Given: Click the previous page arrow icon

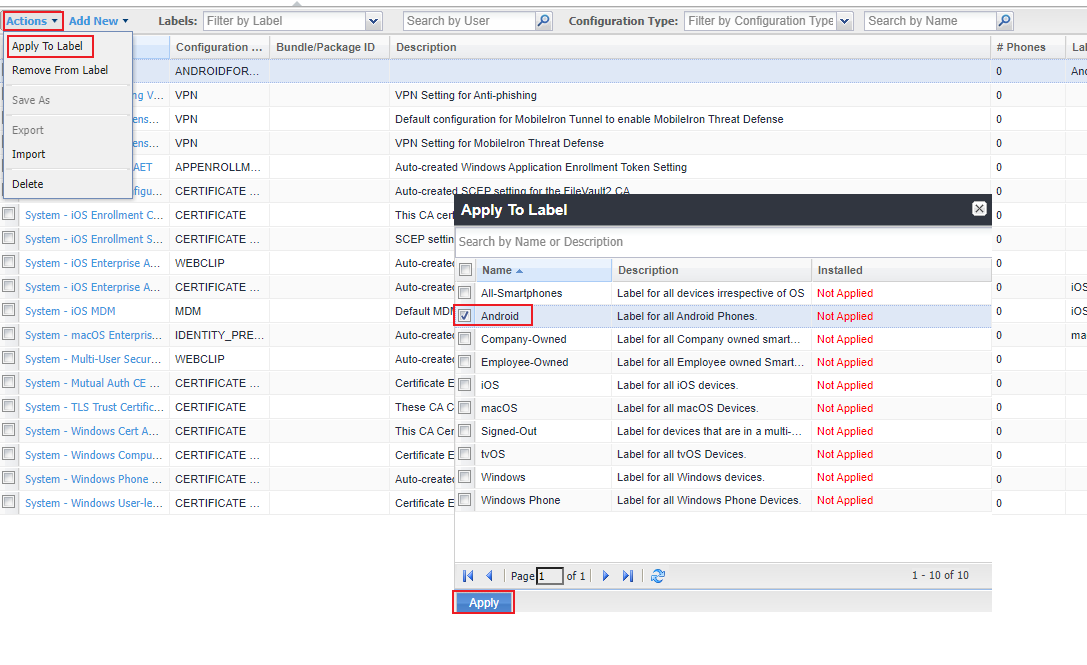Looking at the screenshot, I should tap(489, 575).
